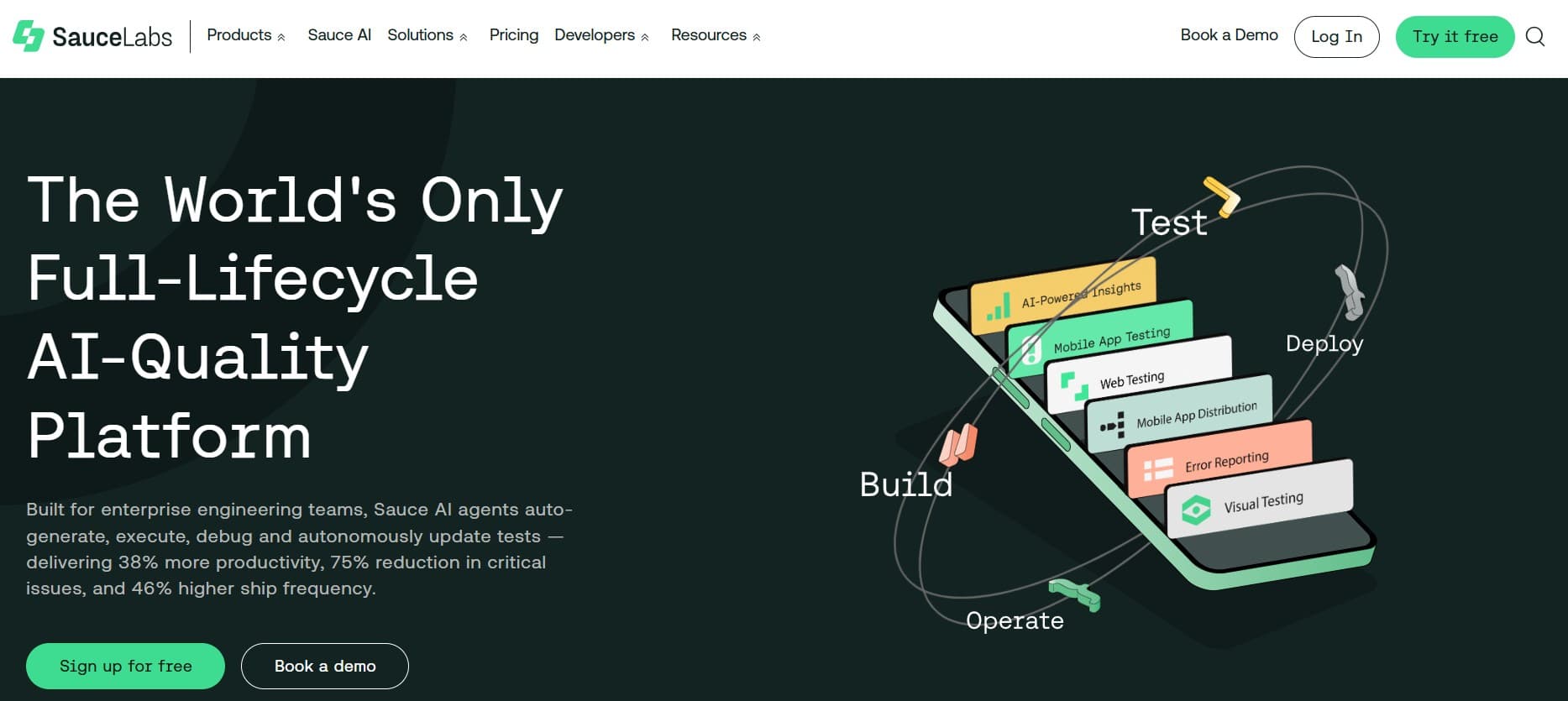Click the Book a demo outlined button

pyautogui.click(x=325, y=666)
